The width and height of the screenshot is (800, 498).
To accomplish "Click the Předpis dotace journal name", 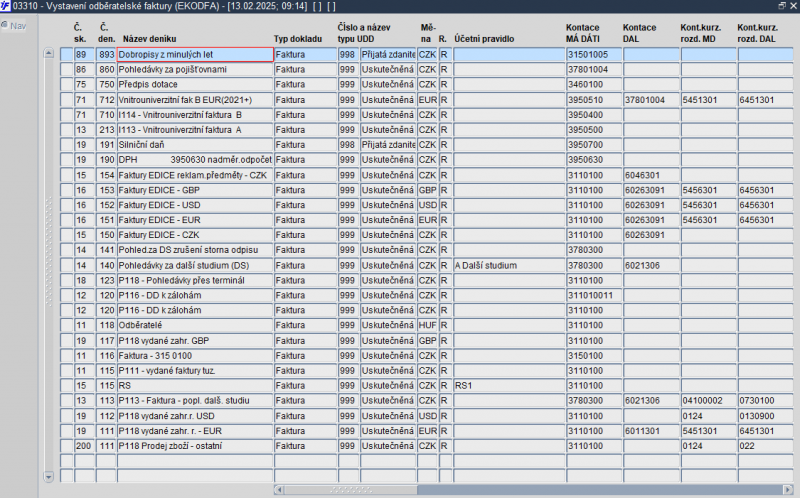I will (x=195, y=84).
